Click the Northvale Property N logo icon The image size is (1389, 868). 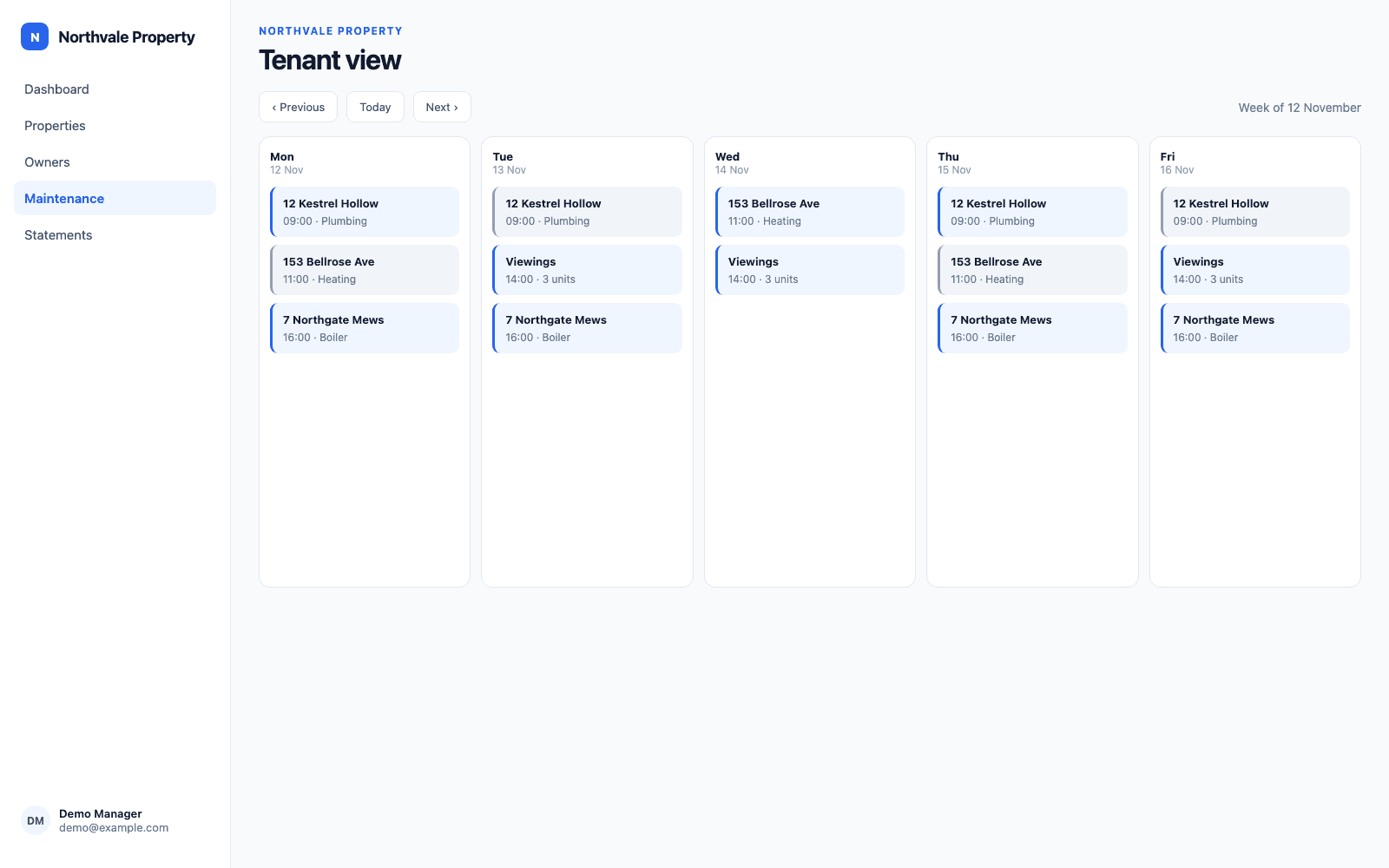pyautogui.click(x=35, y=36)
